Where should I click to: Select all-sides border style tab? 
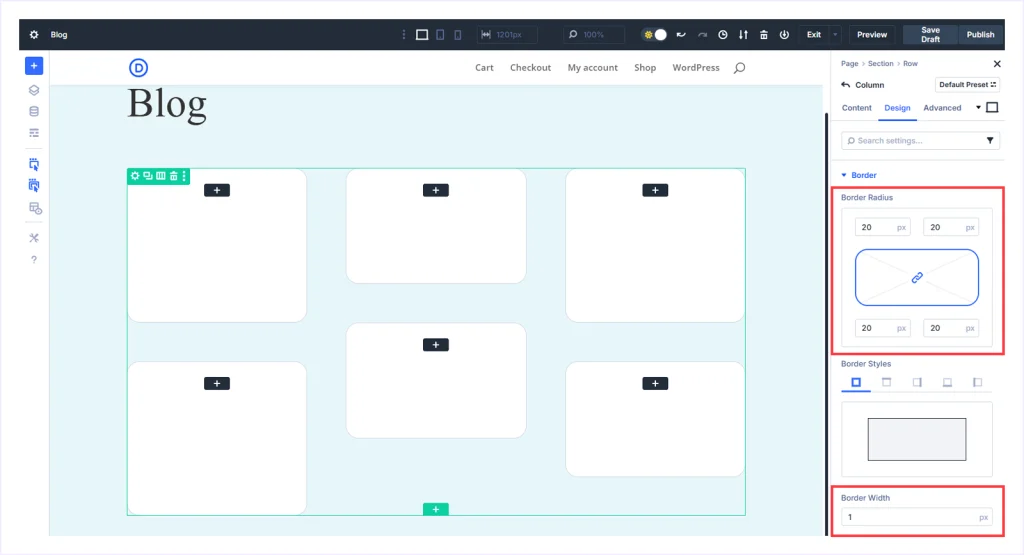(x=856, y=383)
